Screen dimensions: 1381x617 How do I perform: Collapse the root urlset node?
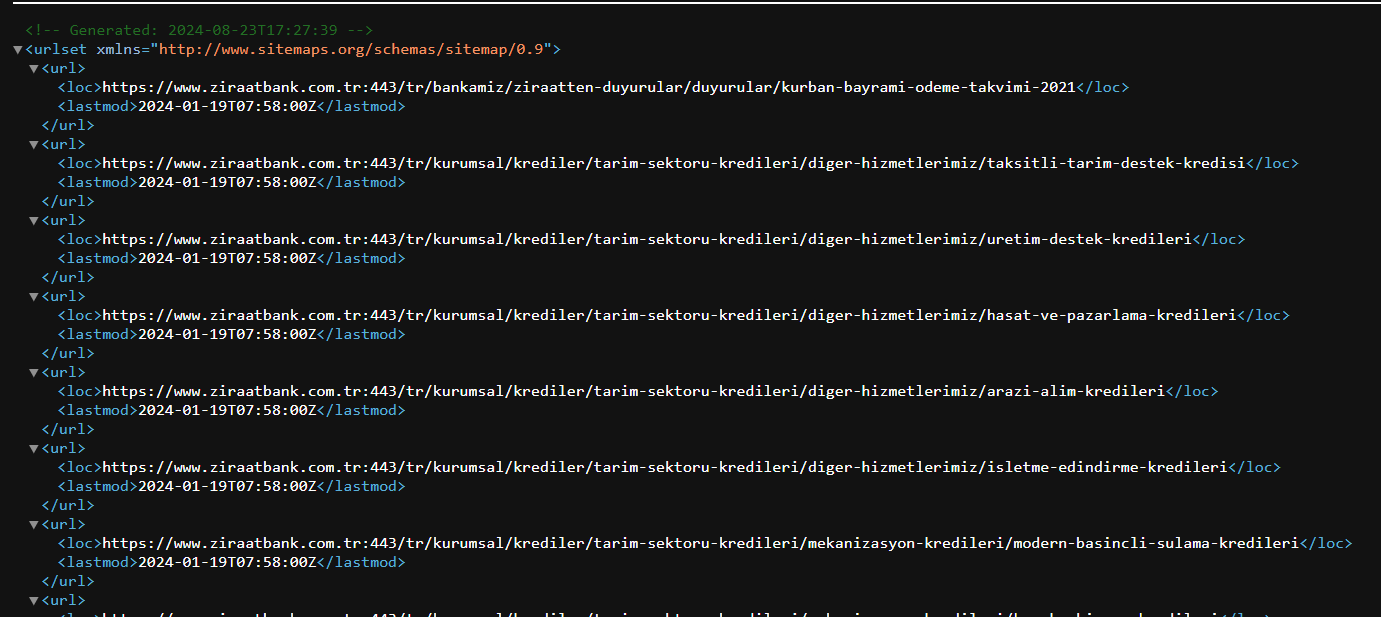click(x=18, y=49)
